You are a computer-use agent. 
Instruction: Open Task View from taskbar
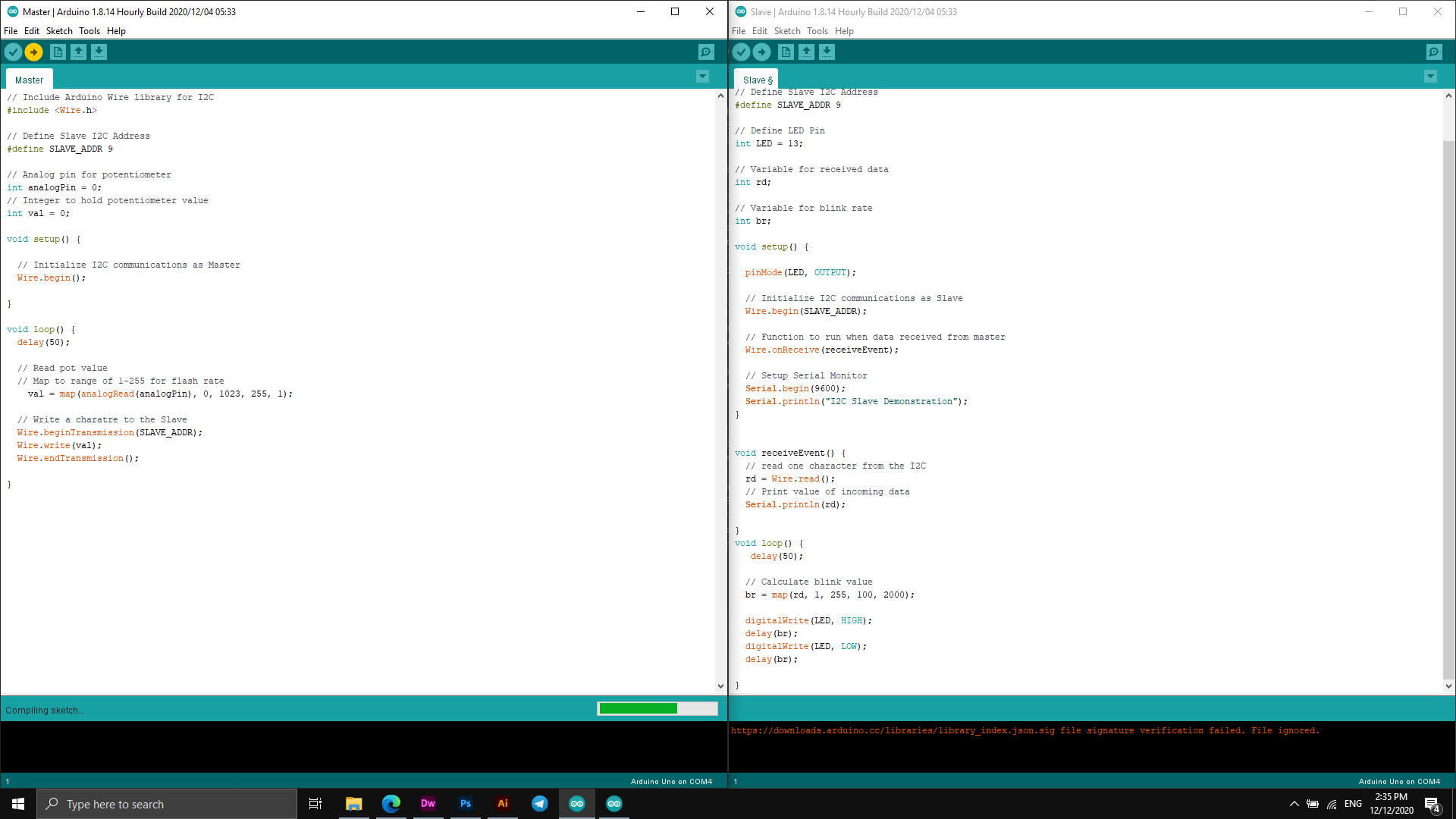coord(315,804)
